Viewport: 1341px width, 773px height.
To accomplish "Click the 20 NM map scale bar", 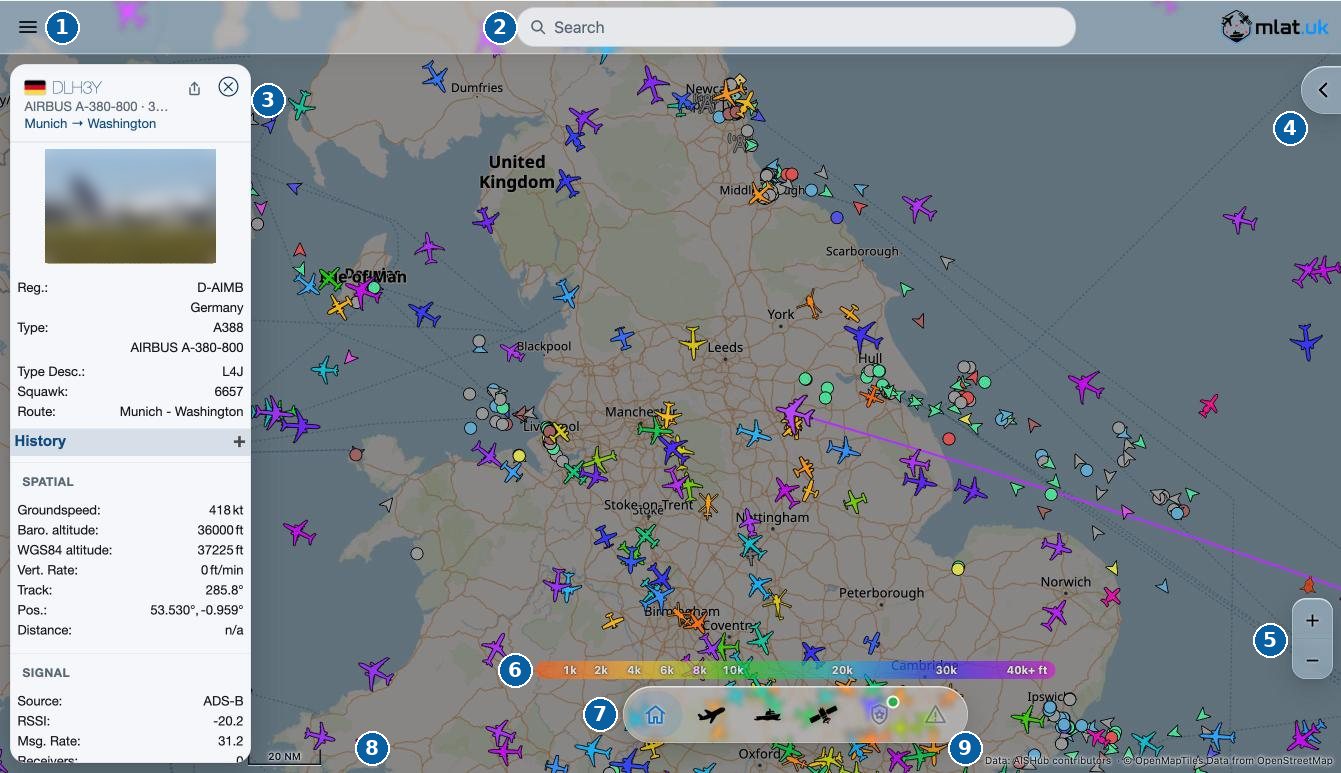I will (x=284, y=757).
